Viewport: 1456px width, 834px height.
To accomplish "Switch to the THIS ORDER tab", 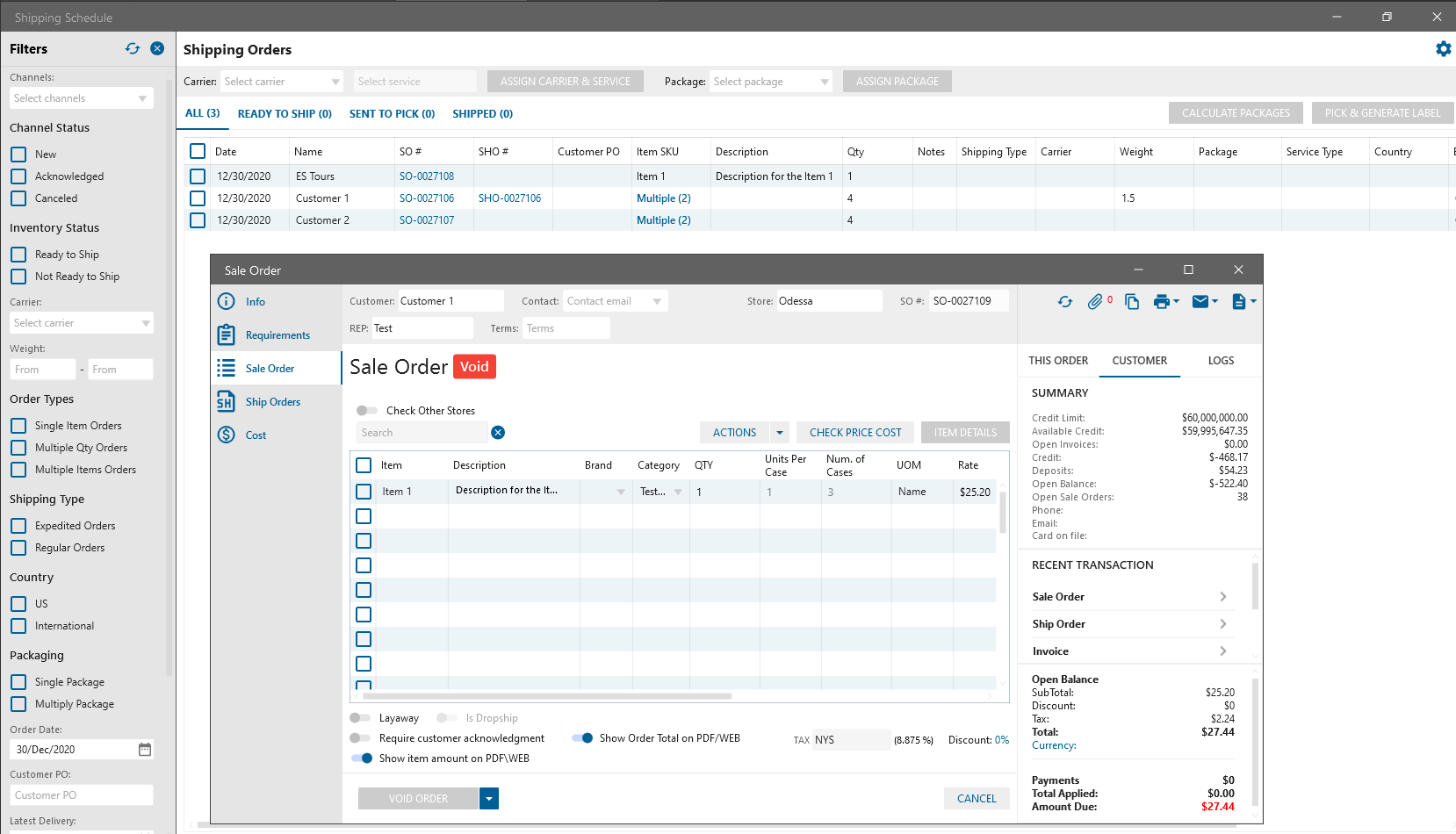I will click(x=1058, y=361).
